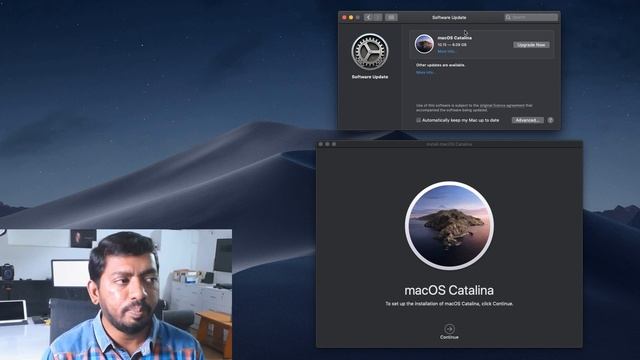Open More info under macOS Catalina
Image resolution: width=640 pixels, height=360 pixels.
[x=446, y=51]
